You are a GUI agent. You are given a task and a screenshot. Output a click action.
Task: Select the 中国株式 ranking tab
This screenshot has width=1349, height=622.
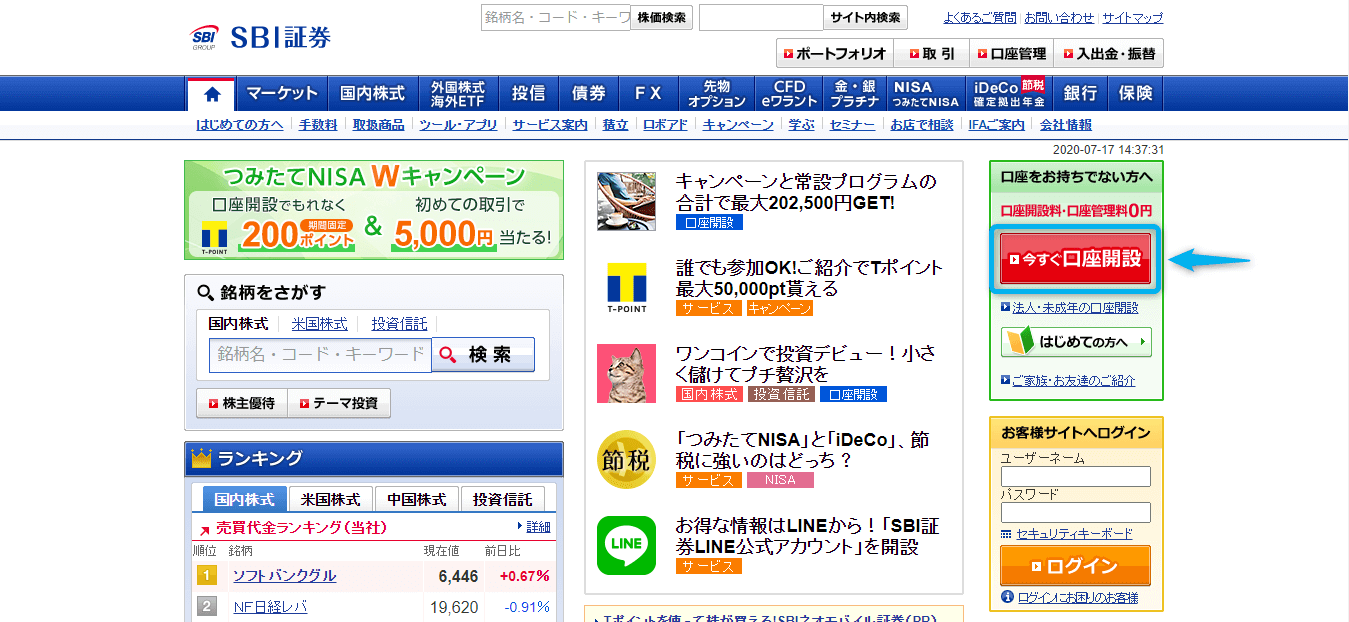coord(416,499)
